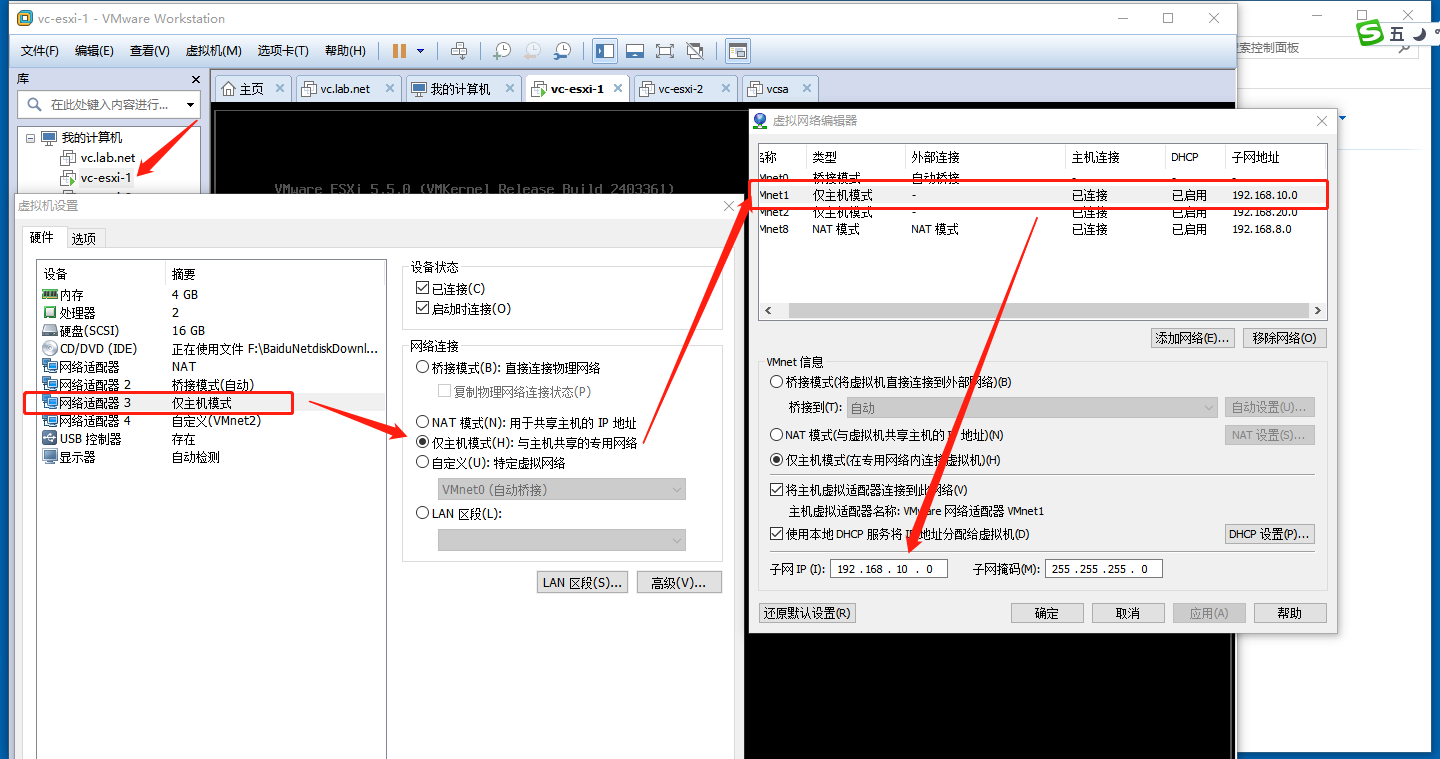Open the 选项卡(T) menu

point(283,51)
